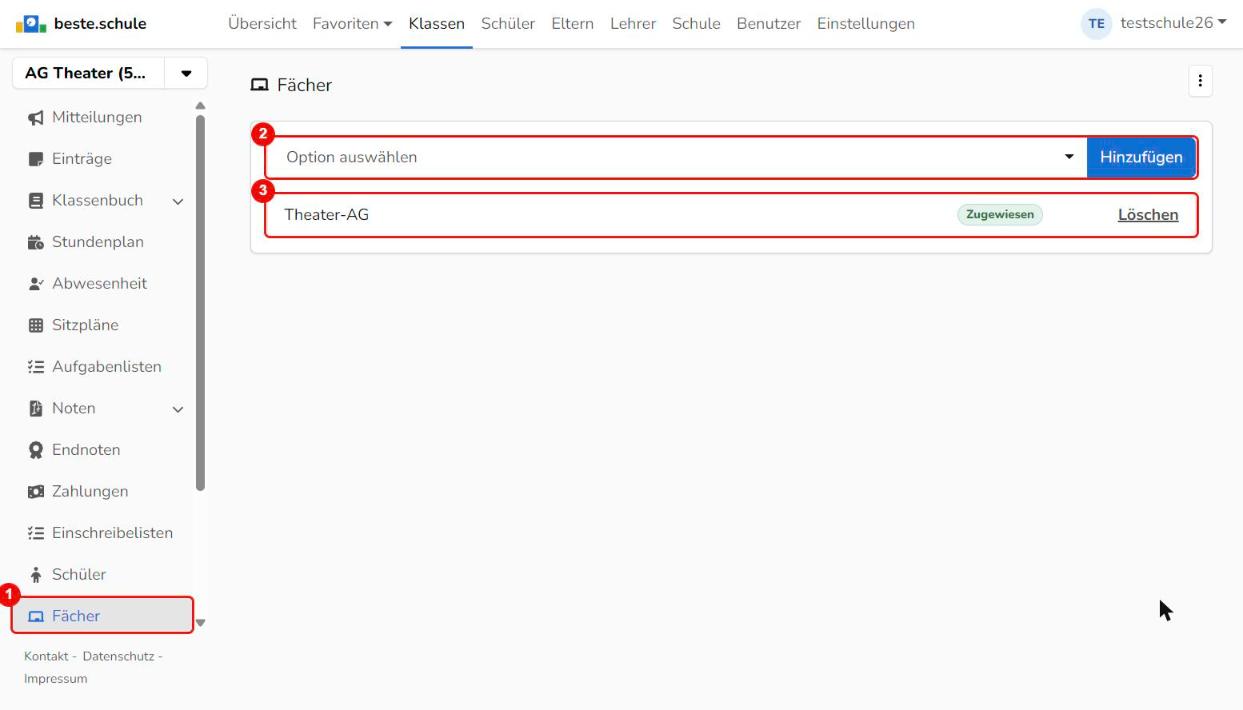Open Eltern in the top navigation
Screen dimensions: 1243x710
(x=573, y=24)
